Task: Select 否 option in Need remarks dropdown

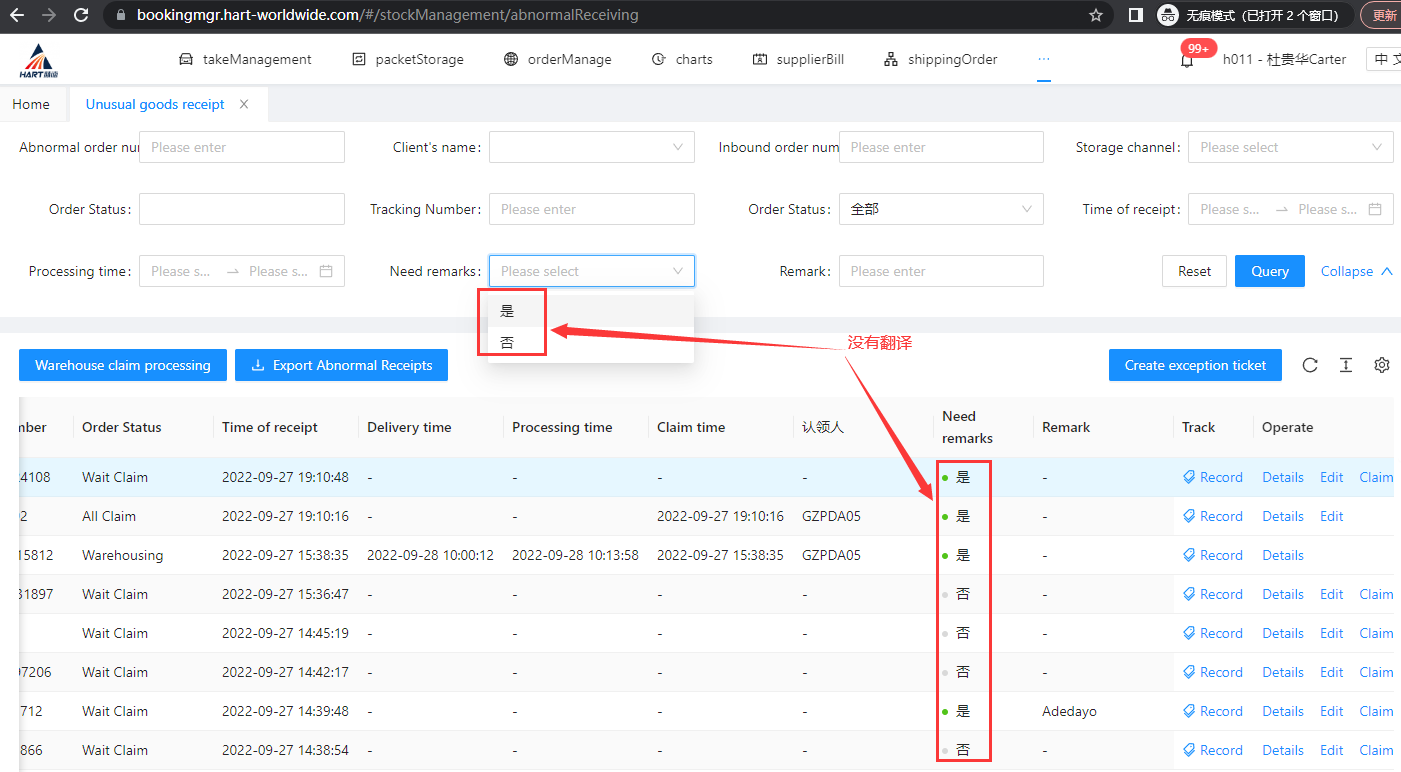Action: tap(508, 342)
